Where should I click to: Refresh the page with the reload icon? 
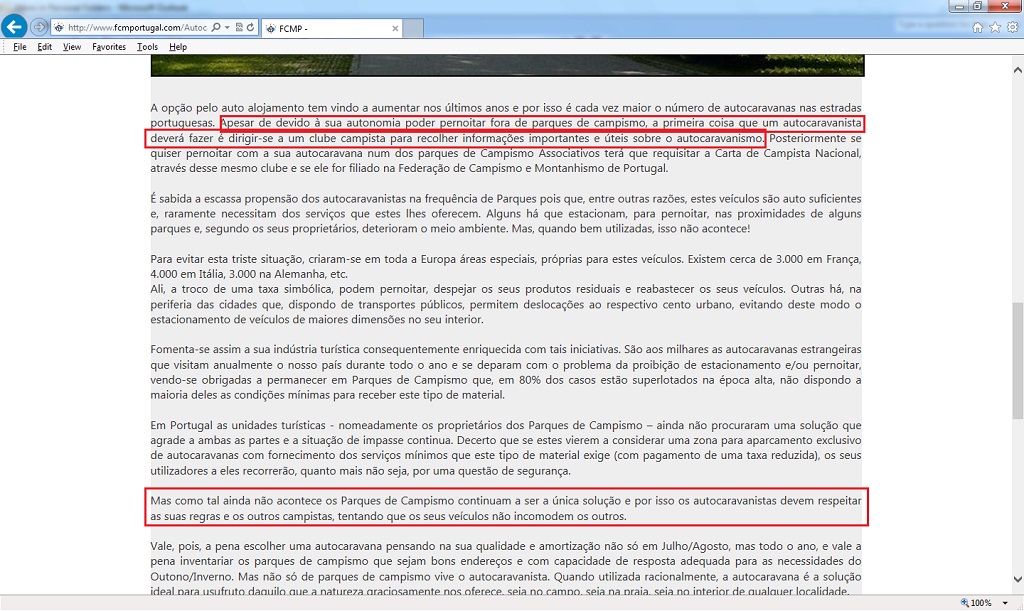[250, 27]
